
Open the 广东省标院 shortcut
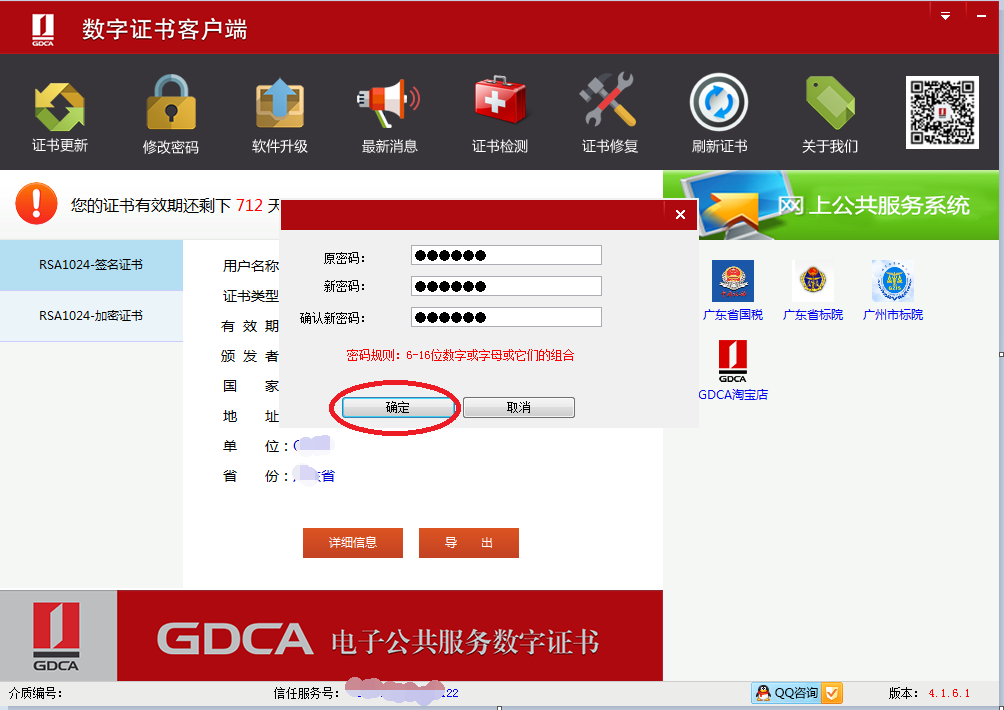813,290
